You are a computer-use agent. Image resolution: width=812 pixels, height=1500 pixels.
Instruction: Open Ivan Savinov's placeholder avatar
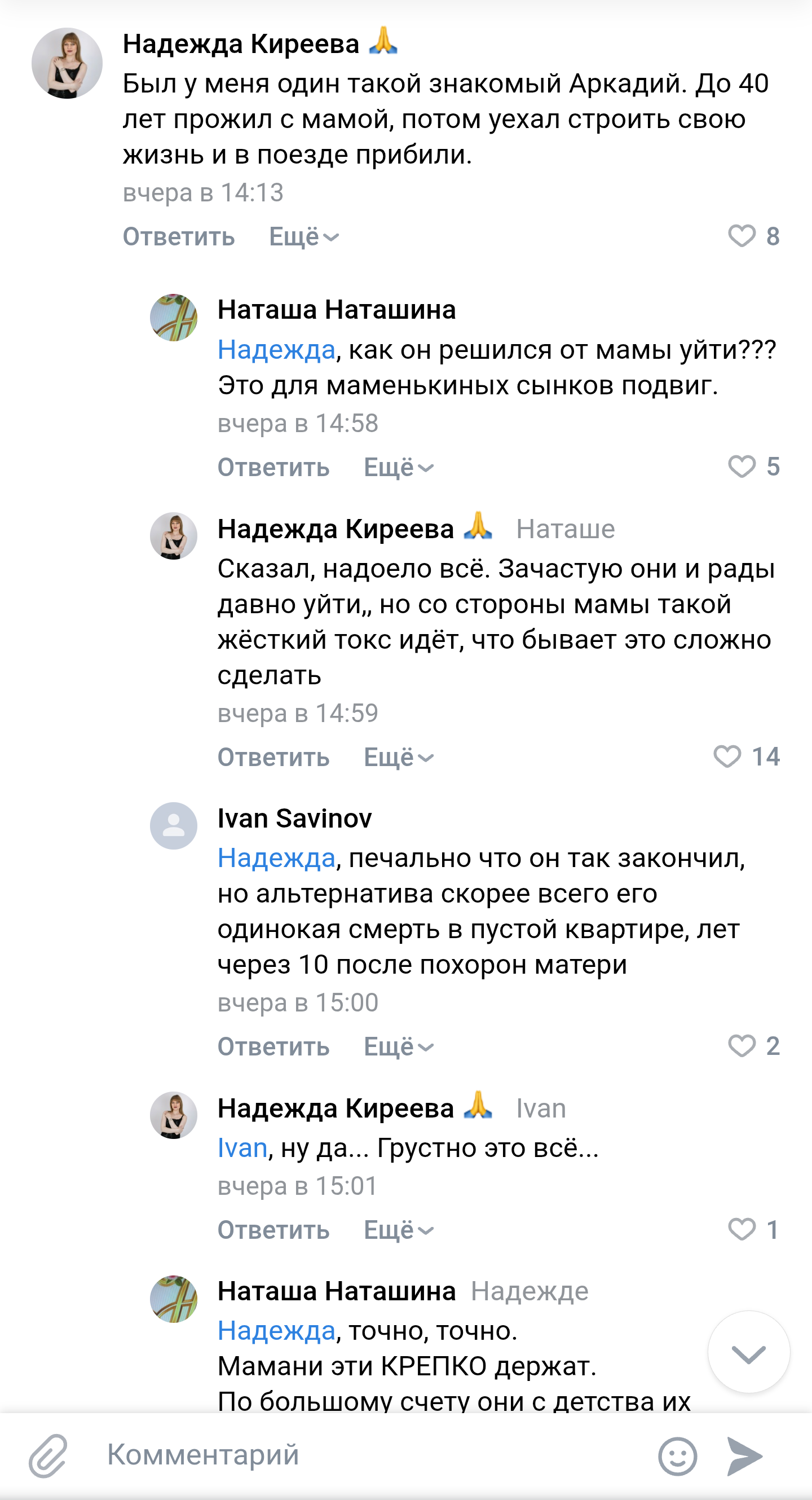(174, 826)
